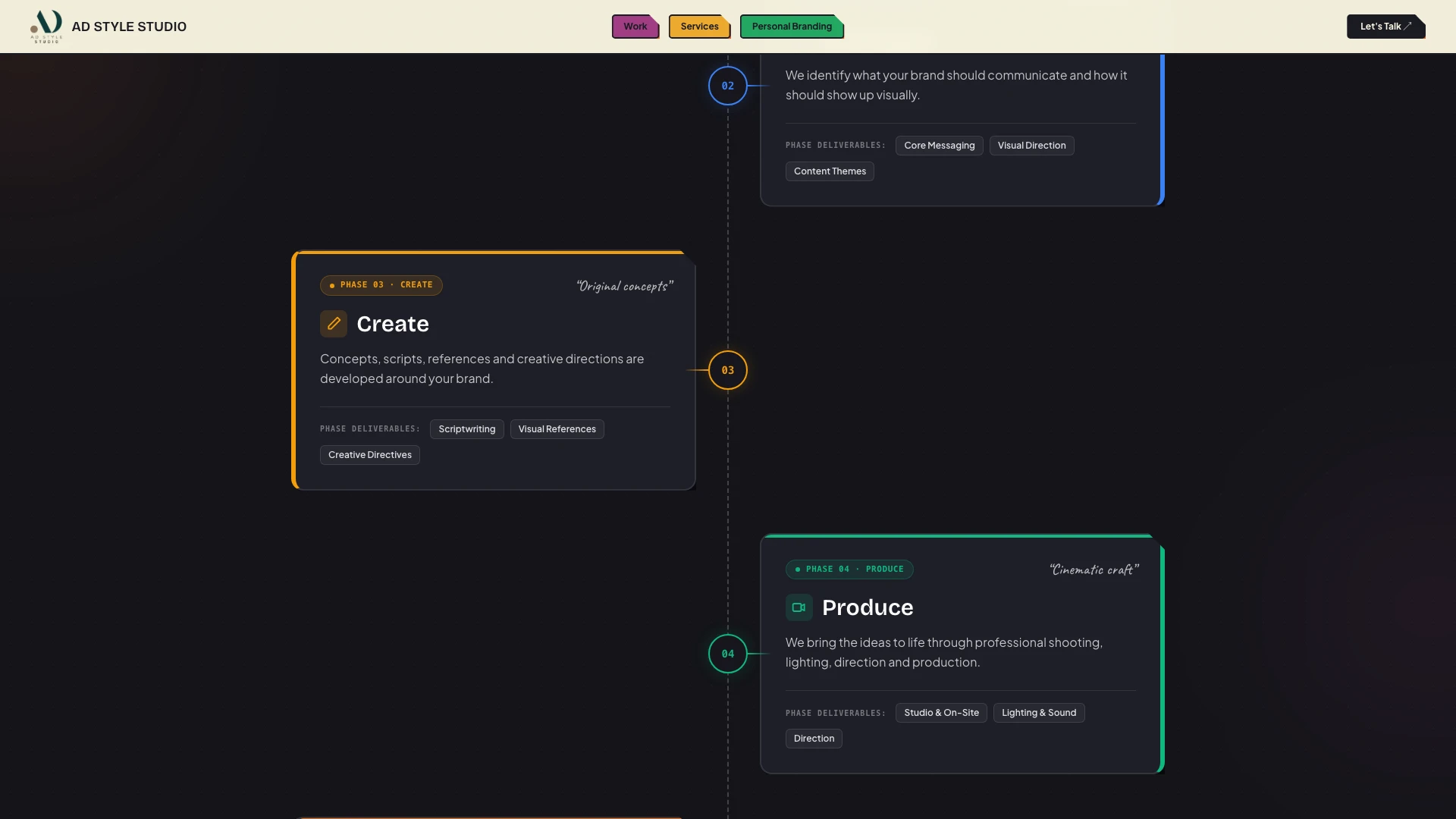Viewport: 1456px width, 819px height.
Task: Select timeline marker 04
Action: [x=728, y=654]
